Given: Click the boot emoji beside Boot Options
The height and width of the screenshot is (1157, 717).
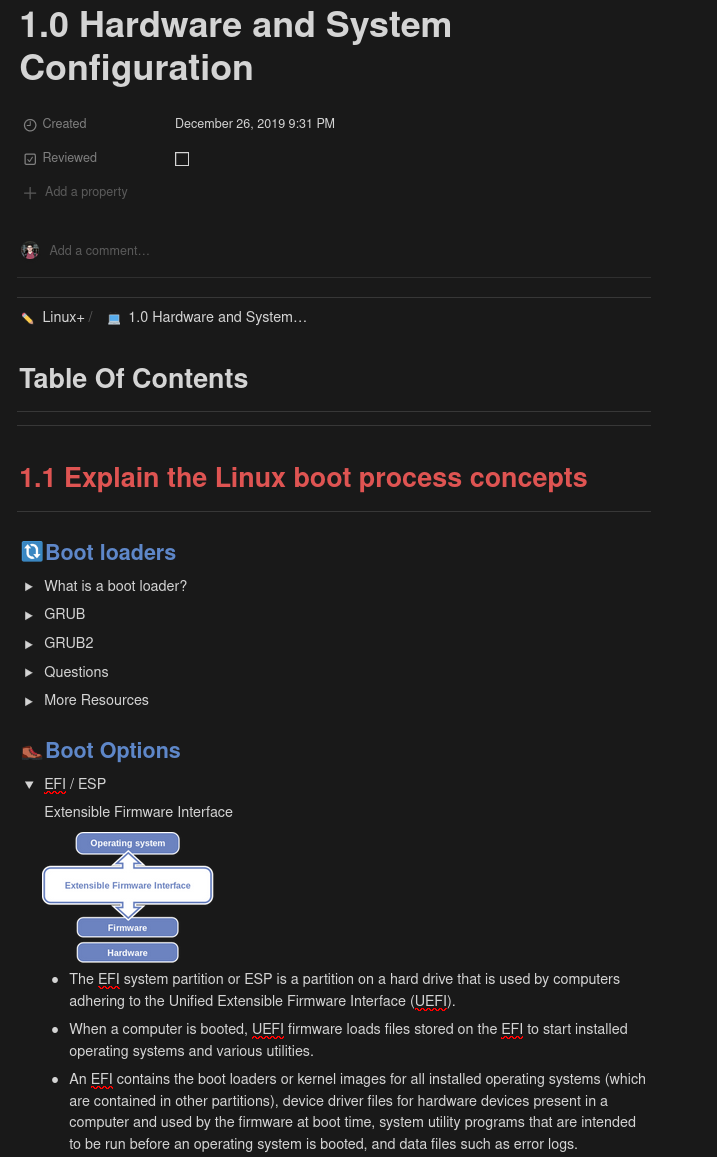Looking at the screenshot, I should tap(32, 751).
